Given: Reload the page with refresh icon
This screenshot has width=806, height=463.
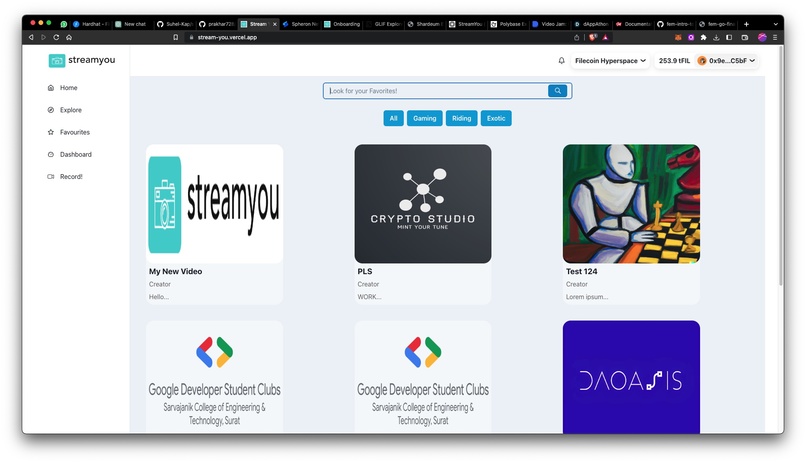Looking at the screenshot, I should tap(56, 37).
